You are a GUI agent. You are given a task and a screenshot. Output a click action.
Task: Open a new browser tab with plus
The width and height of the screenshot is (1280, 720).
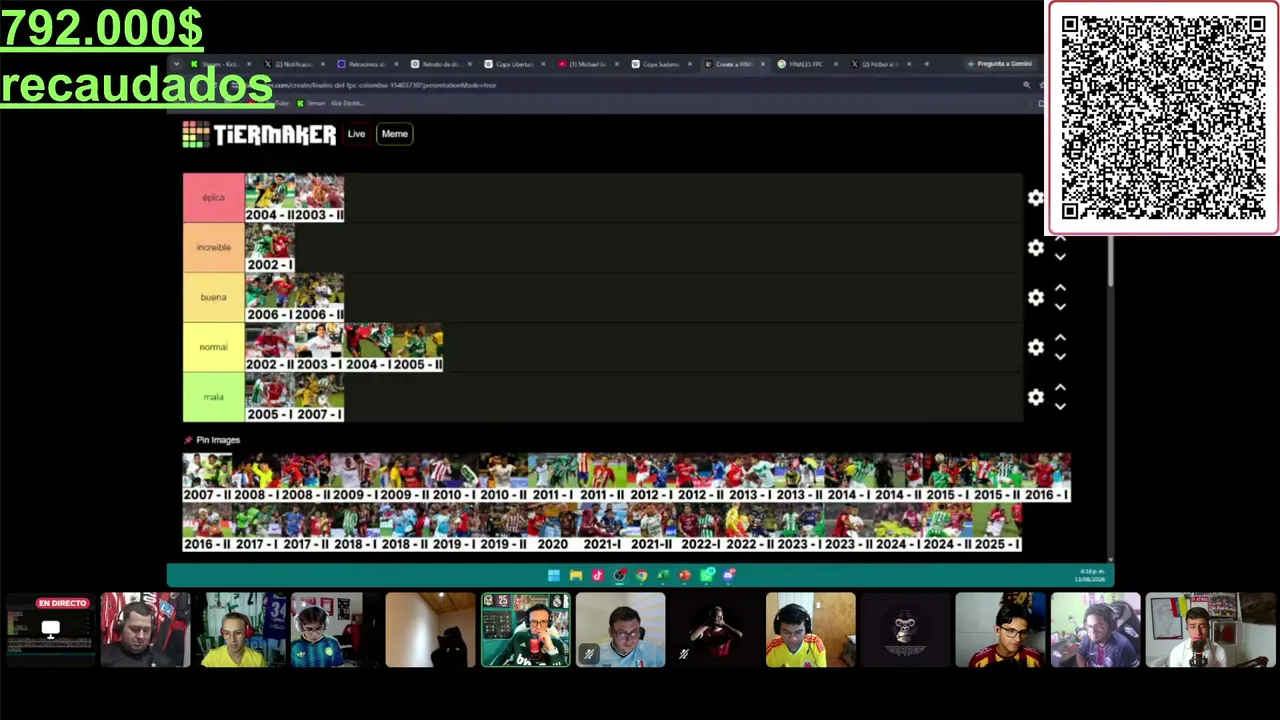click(x=926, y=64)
